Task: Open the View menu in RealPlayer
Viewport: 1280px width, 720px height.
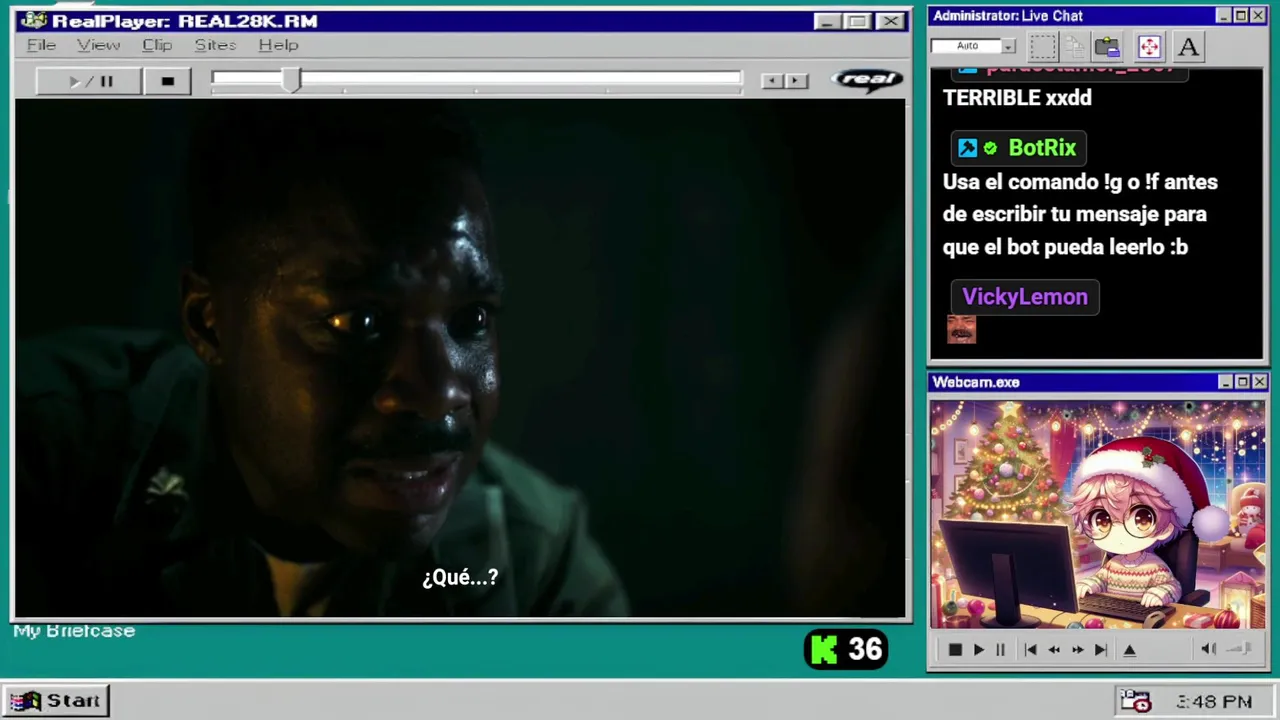Action: pyautogui.click(x=98, y=45)
